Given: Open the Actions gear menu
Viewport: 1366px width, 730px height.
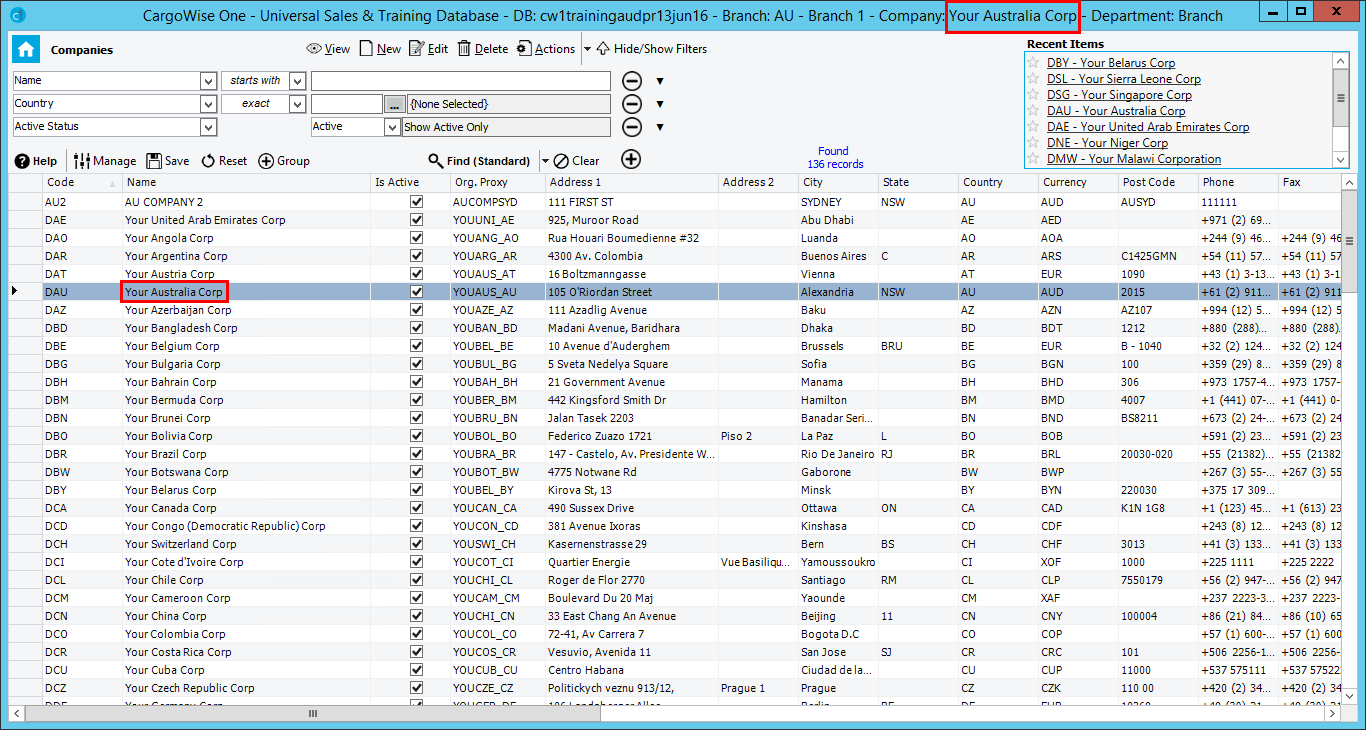Looking at the screenshot, I should point(546,49).
